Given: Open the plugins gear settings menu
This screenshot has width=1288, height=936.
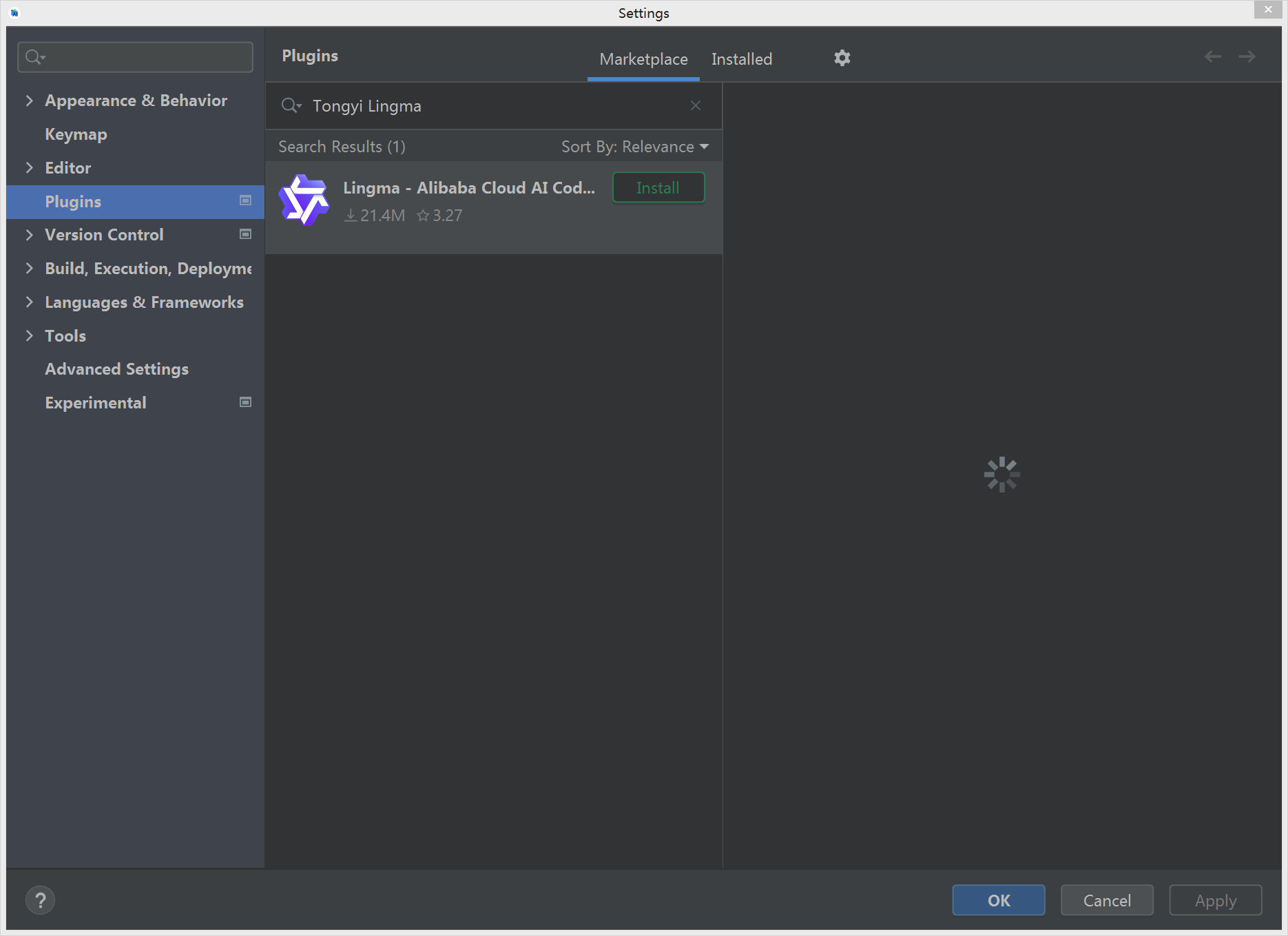Looking at the screenshot, I should tap(842, 58).
